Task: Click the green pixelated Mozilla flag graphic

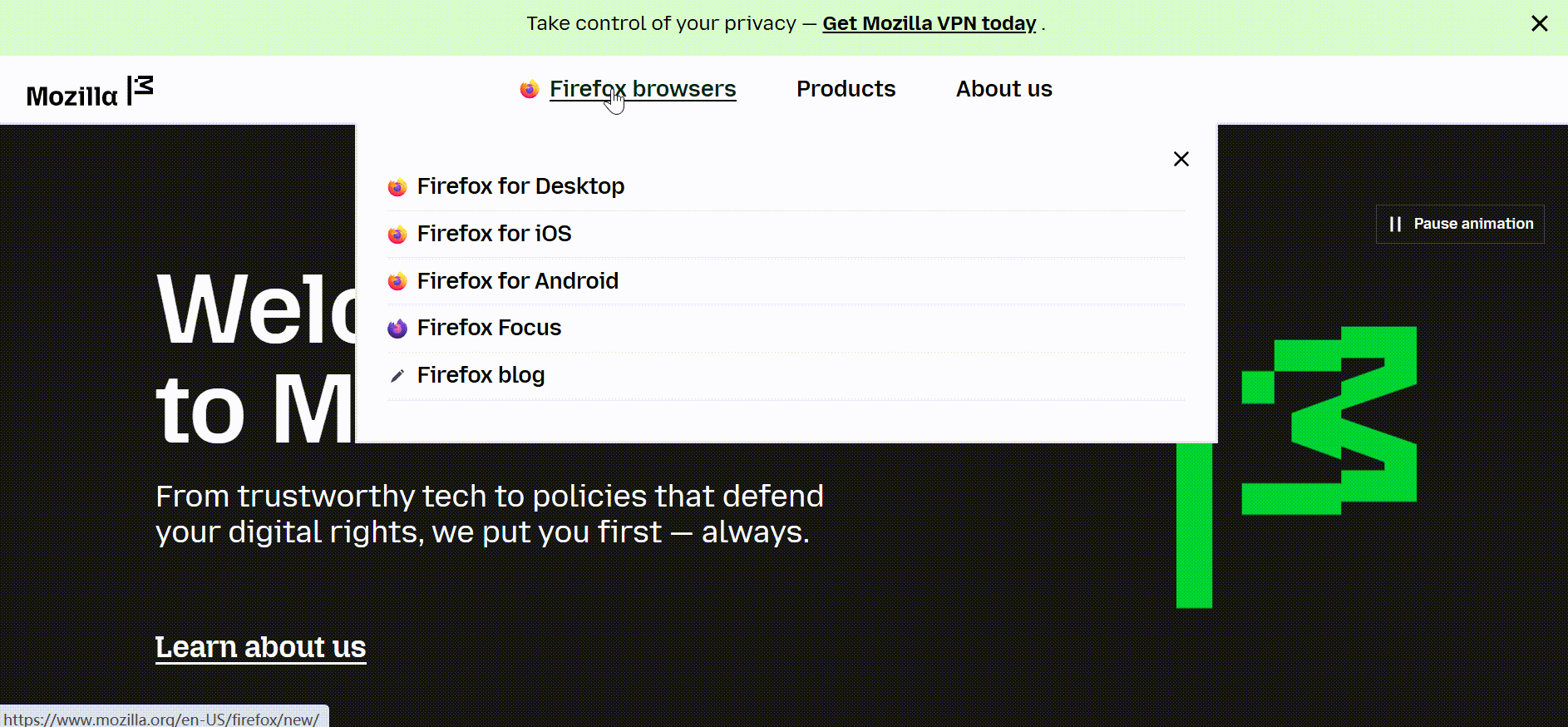Action: 1296,467
